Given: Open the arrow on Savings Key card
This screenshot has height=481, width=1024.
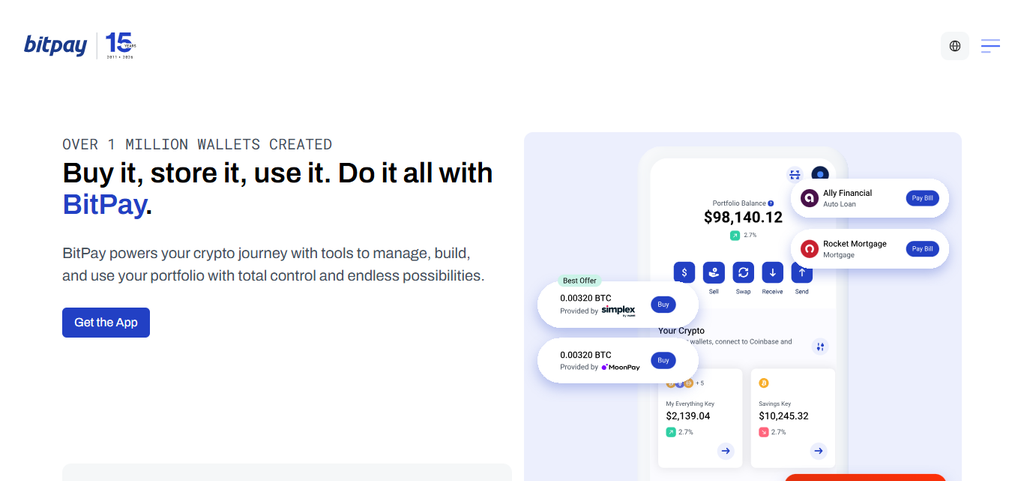Looking at the screenshot, I should 818,451.
